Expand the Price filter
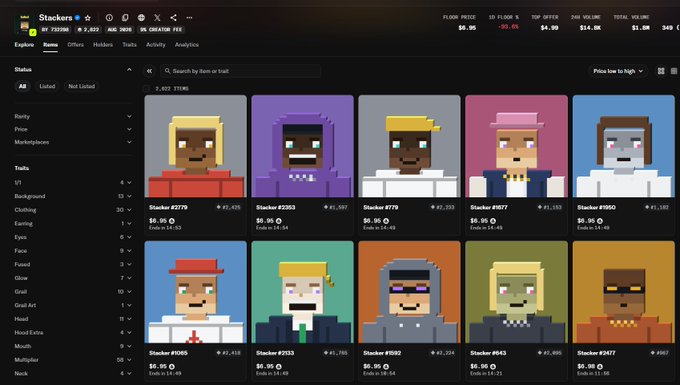680x385 pixels. (x=73, y=129)
